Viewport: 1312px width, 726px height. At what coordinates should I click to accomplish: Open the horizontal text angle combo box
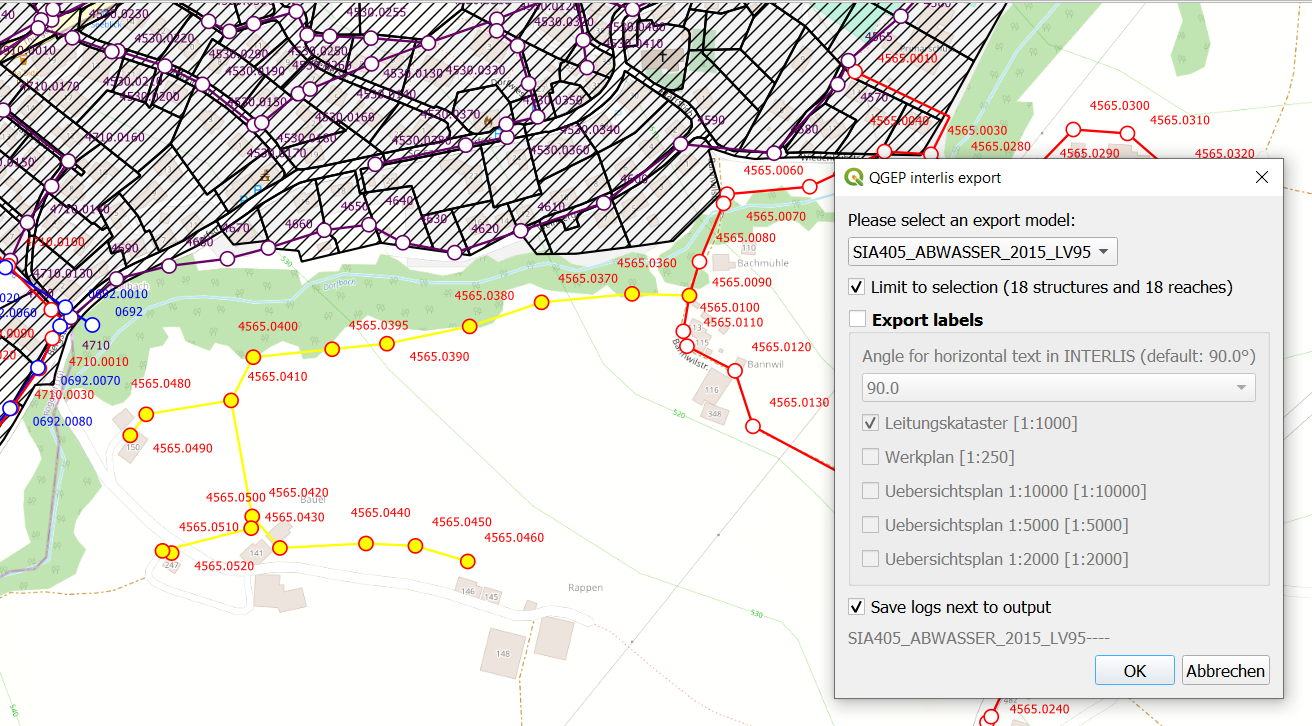click(1059, 387)
